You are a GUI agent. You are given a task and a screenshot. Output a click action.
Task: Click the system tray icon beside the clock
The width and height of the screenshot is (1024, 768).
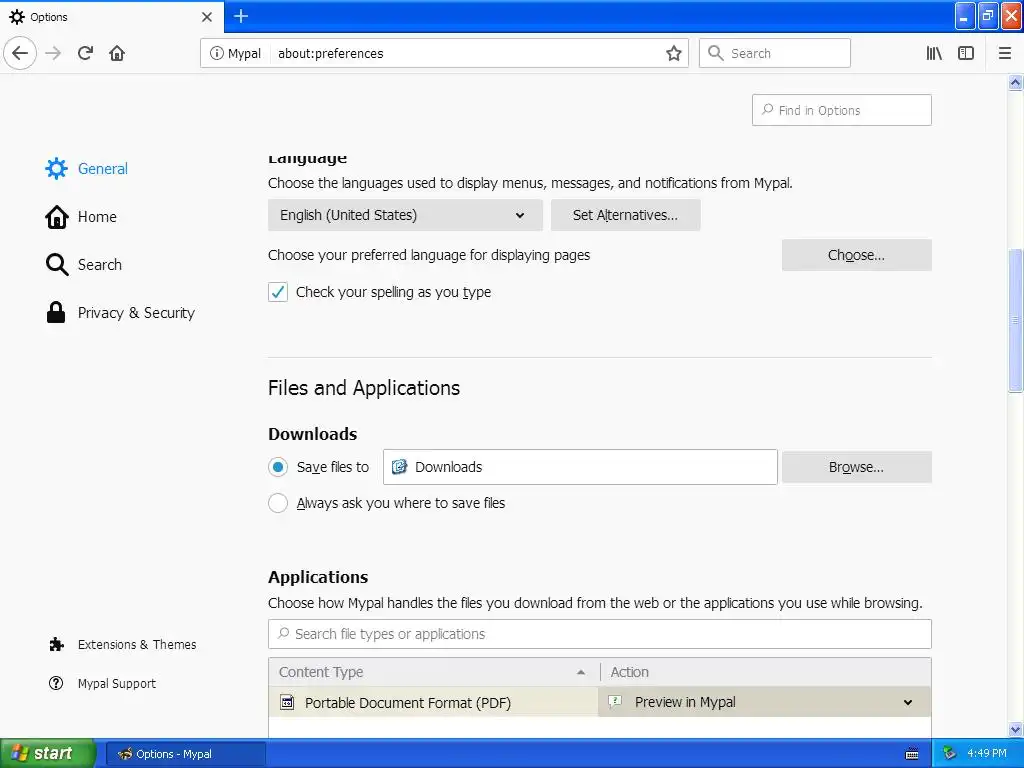[x=949, y=754]
